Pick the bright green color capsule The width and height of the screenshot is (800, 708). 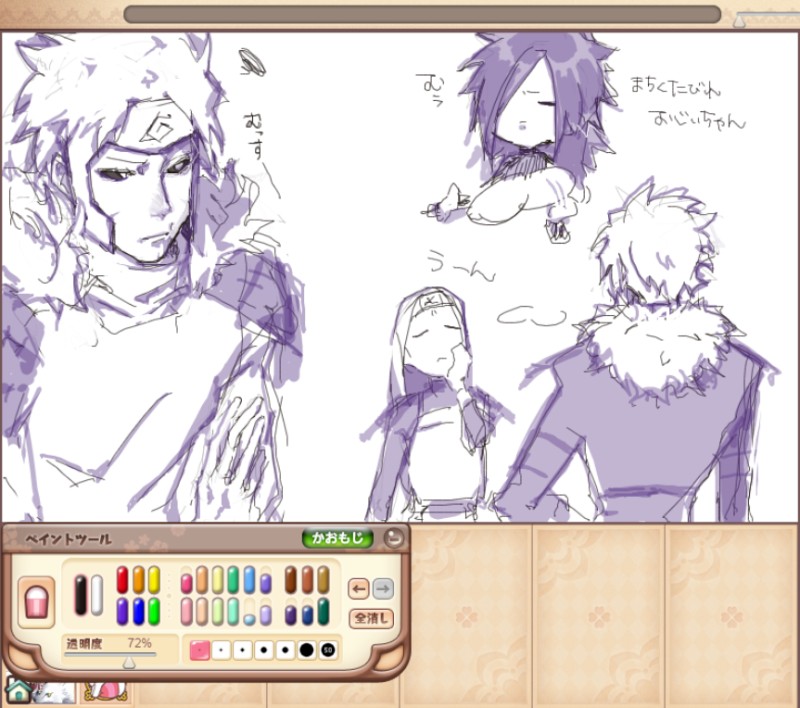[x=154, y=611]
